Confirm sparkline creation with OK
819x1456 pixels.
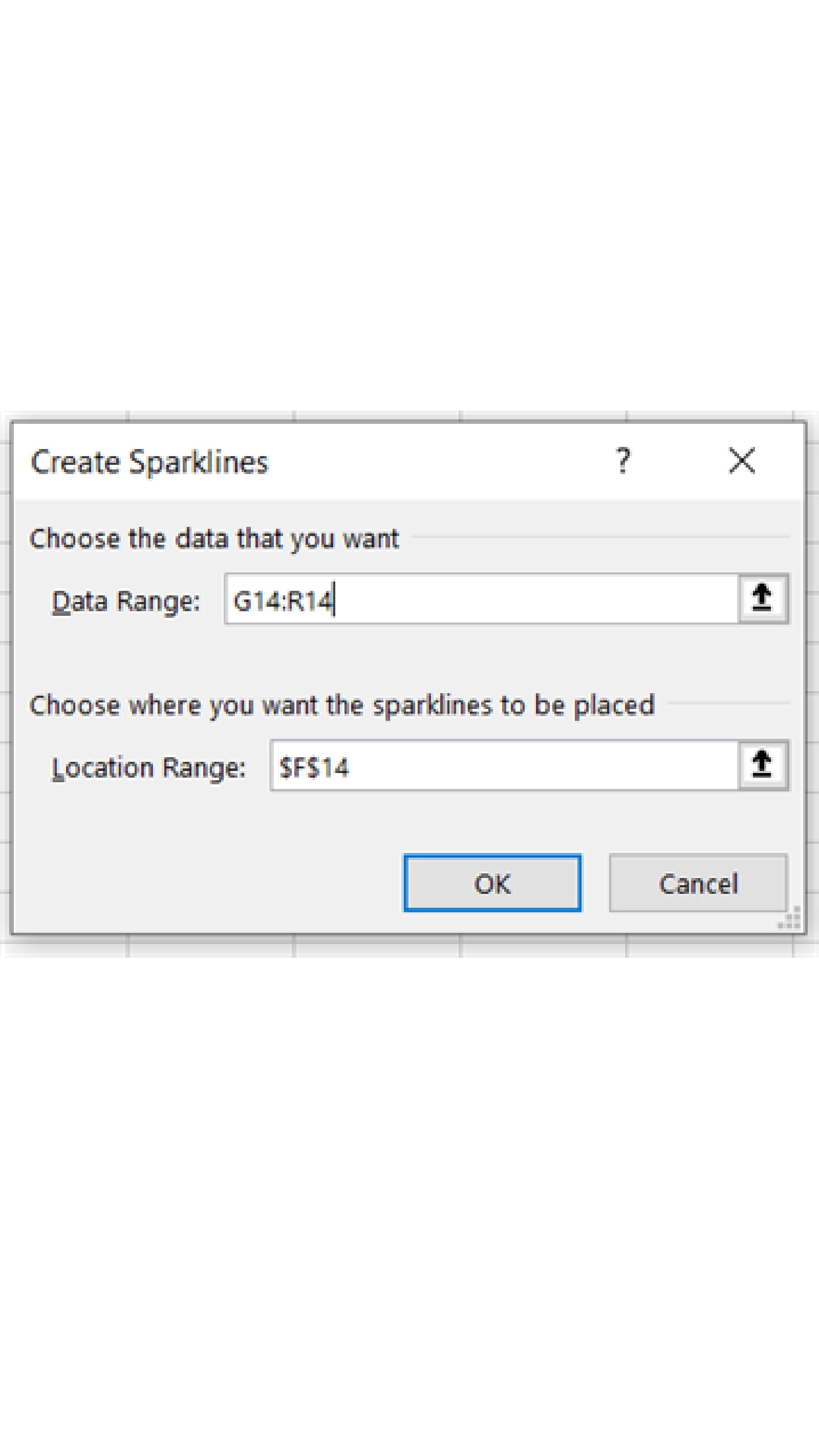click(492, 884)
